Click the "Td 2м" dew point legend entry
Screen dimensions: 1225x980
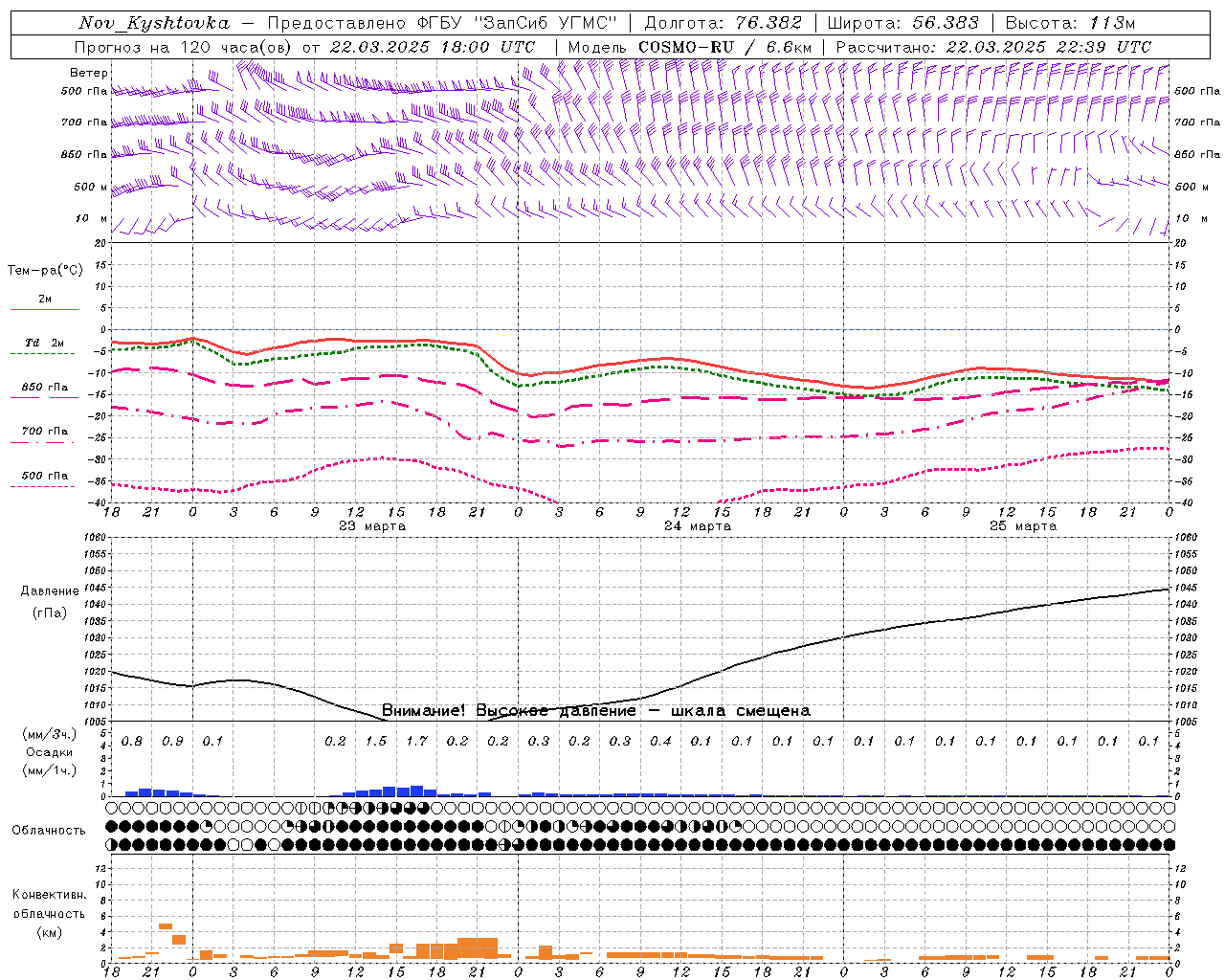pyautogui.click(x=45, y=343)
